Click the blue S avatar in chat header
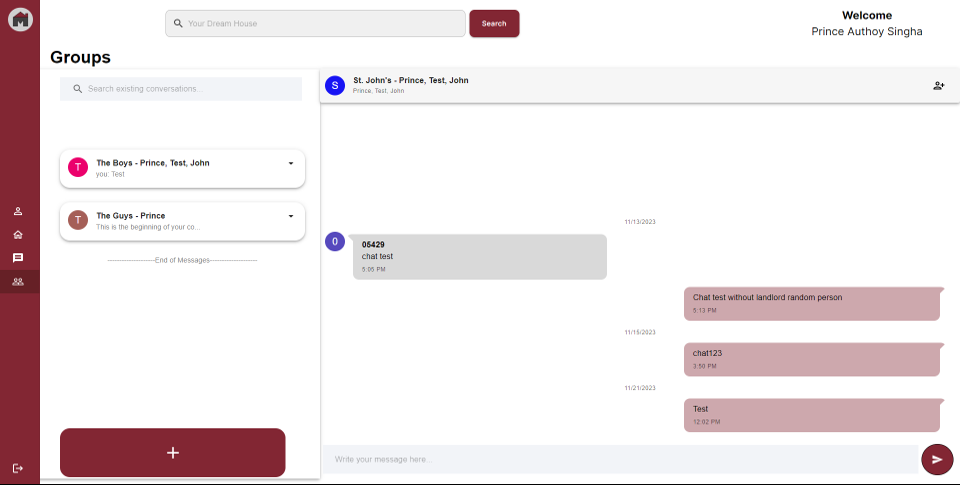 click(x=335, y=85)
